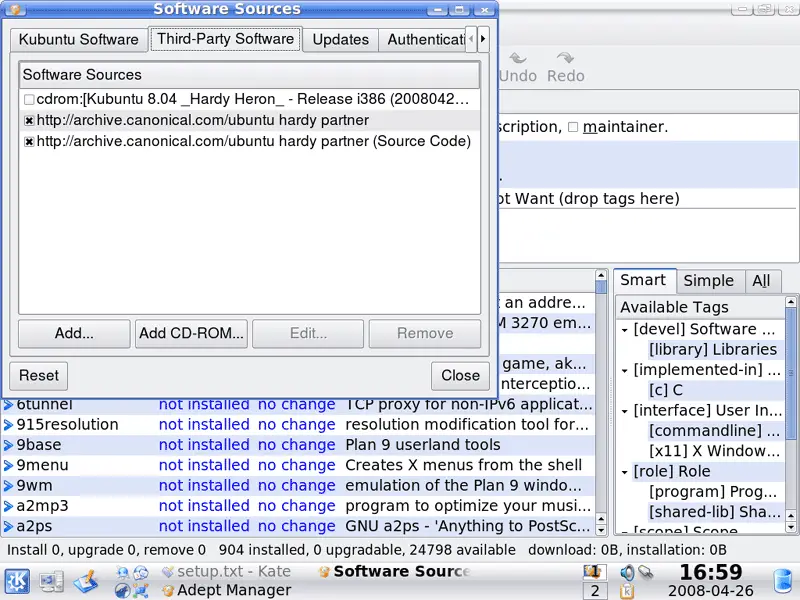
Task: Open the Klipper clipboard tray icon
Action: [x=627, y=591]
